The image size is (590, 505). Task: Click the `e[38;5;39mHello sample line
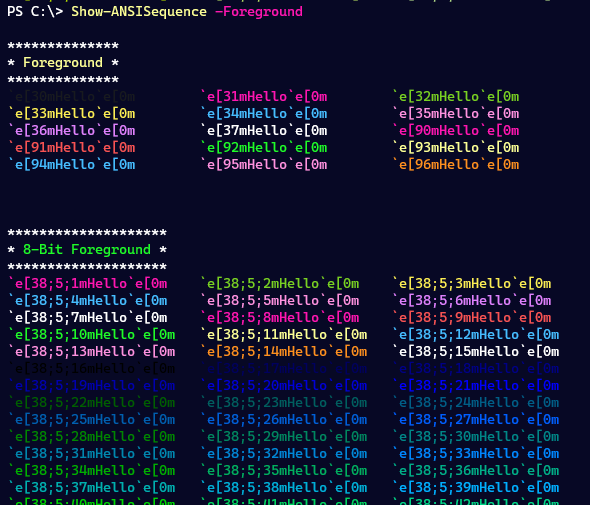click(x=476, y=487)
